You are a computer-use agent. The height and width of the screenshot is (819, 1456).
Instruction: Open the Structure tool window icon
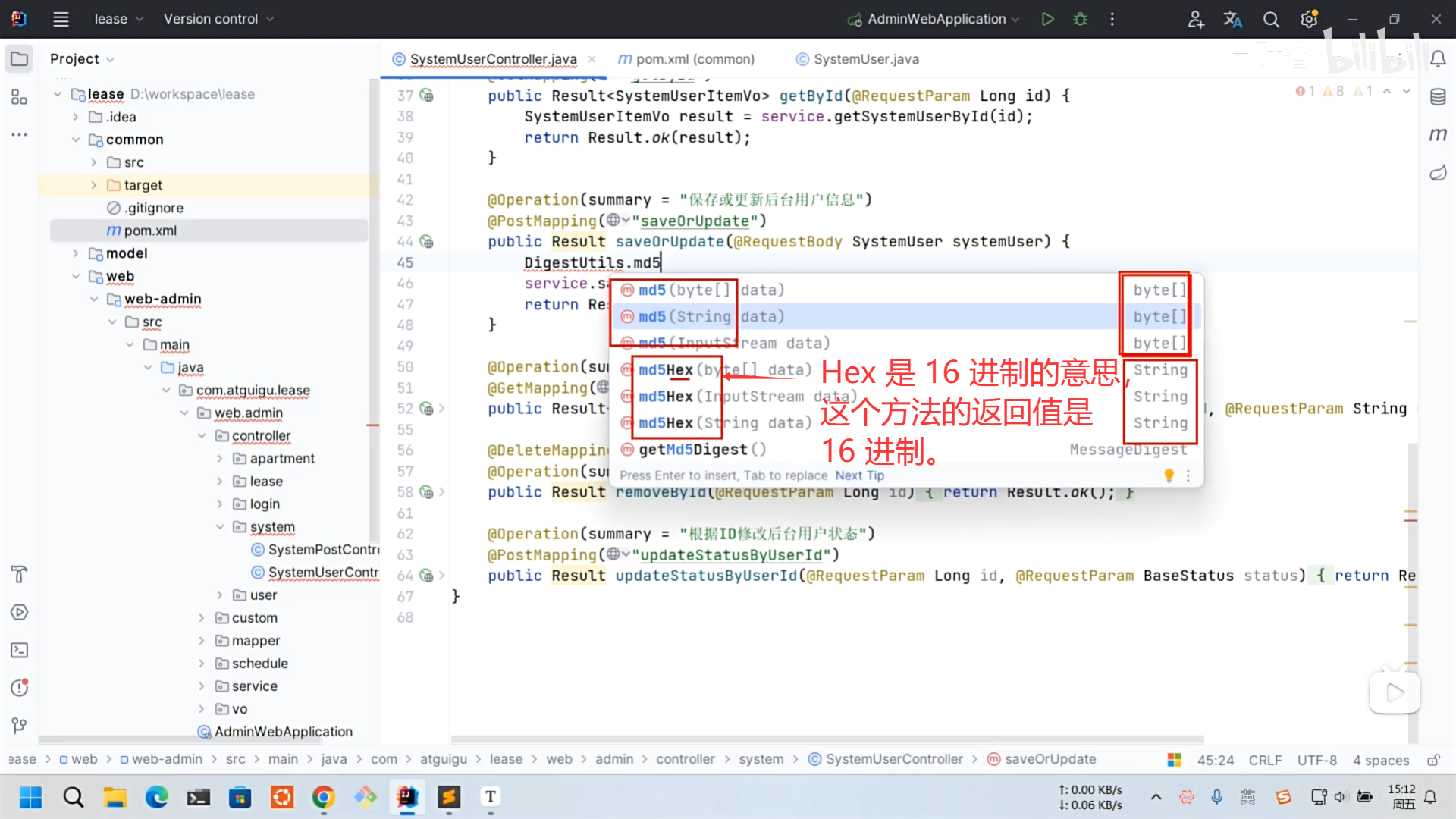pos(19,97)
